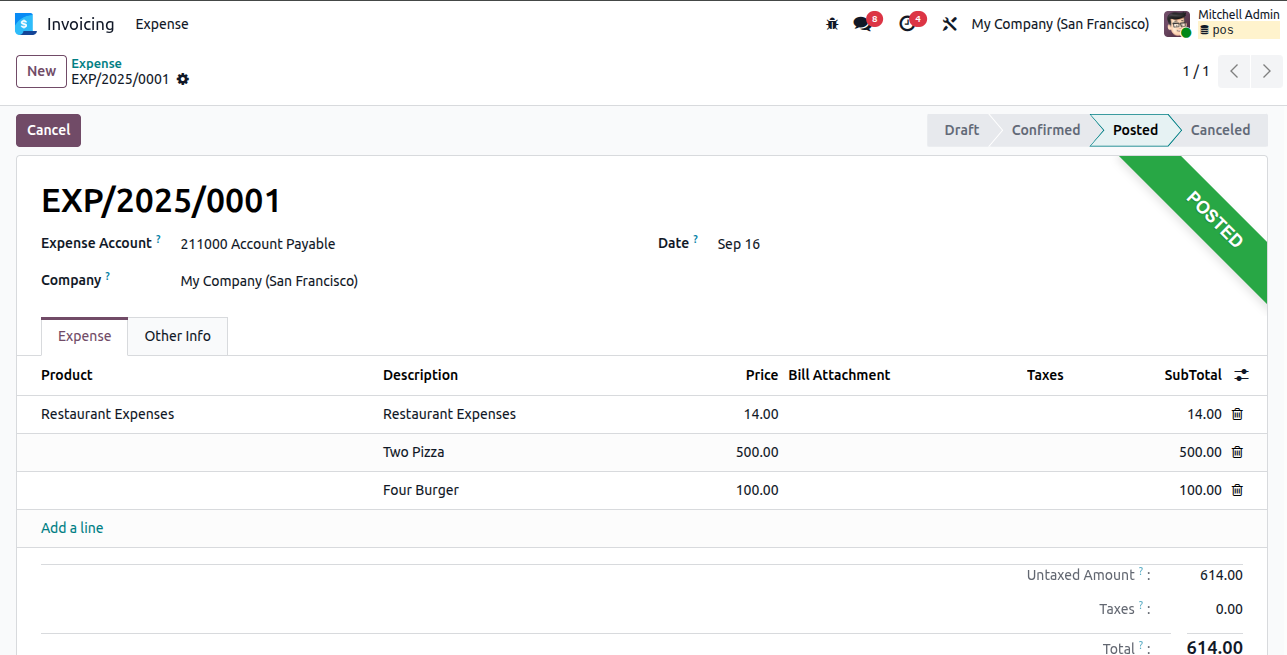Click the Restaurant Expenses description cell

pyautogui.click(x=449, y=414)
